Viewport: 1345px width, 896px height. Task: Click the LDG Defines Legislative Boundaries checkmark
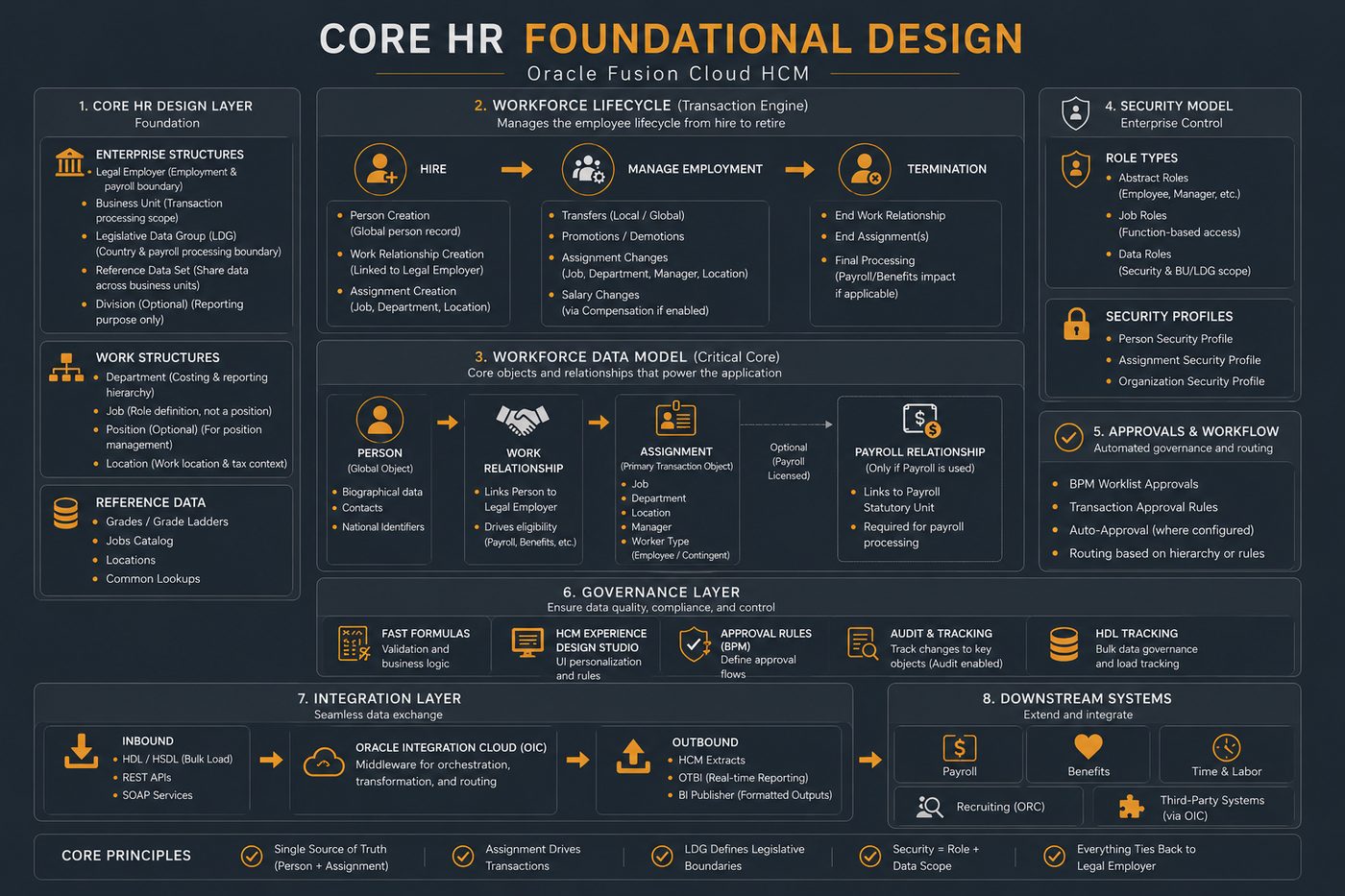662,857
